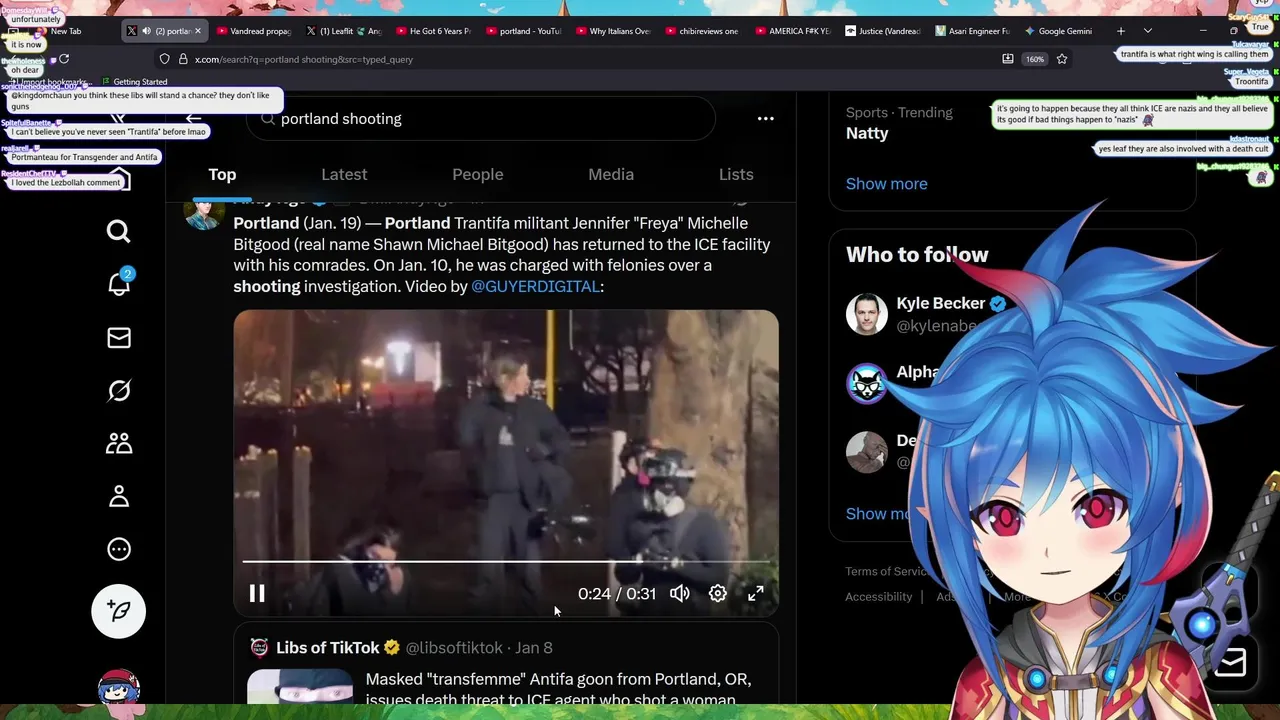1280x720 pixels.
Task: Bookmark this page with star icon
Action: [x=1062, y=59]
